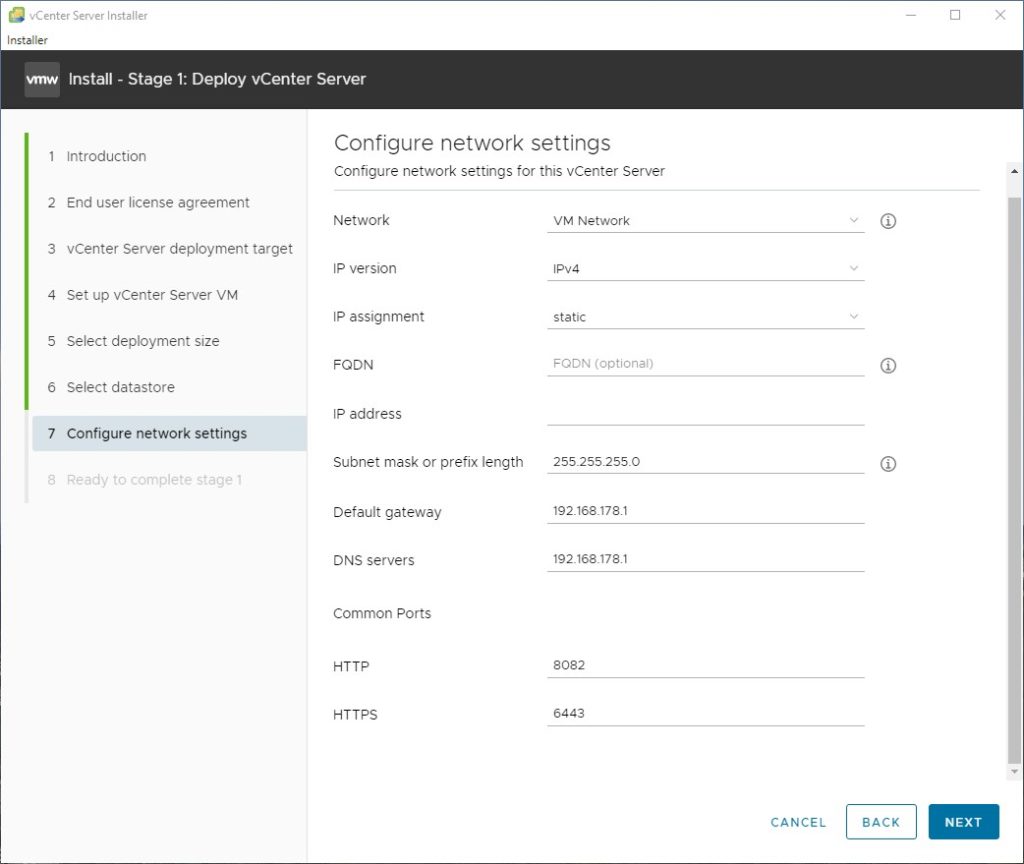This screenshot has width=1024, height=864.
Task: Click the subnet mask field 255.255.255.0
Action: [705, 462]
